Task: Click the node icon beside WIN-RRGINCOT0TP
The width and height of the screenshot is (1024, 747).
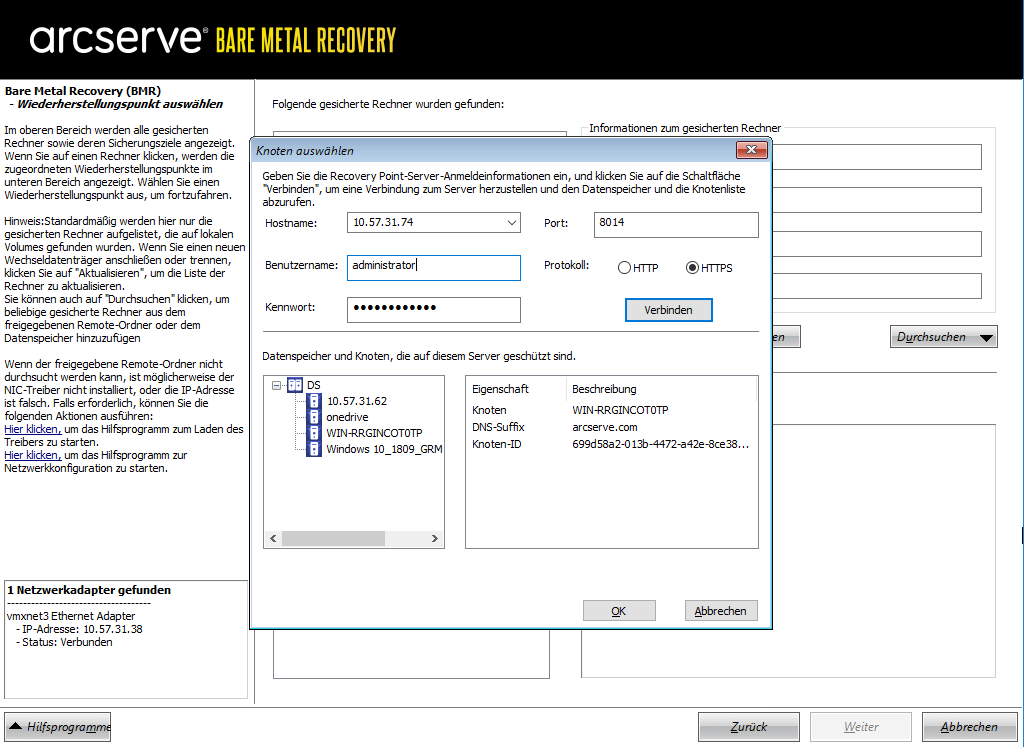Action: pyautogui.click(x=314, y=433)
